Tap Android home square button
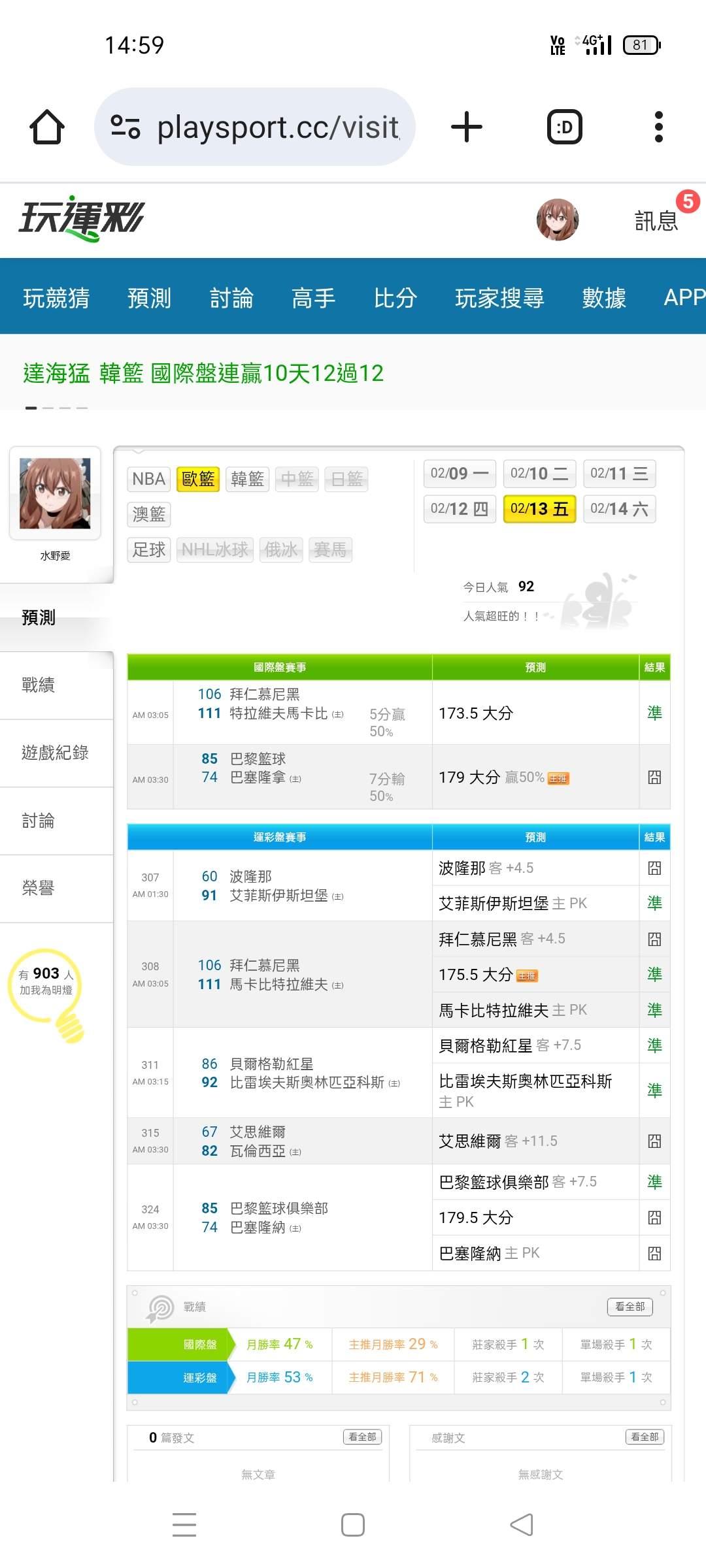Image resolution: width=706 pixels, height=1568 pixels. (x=353, y=1525)
